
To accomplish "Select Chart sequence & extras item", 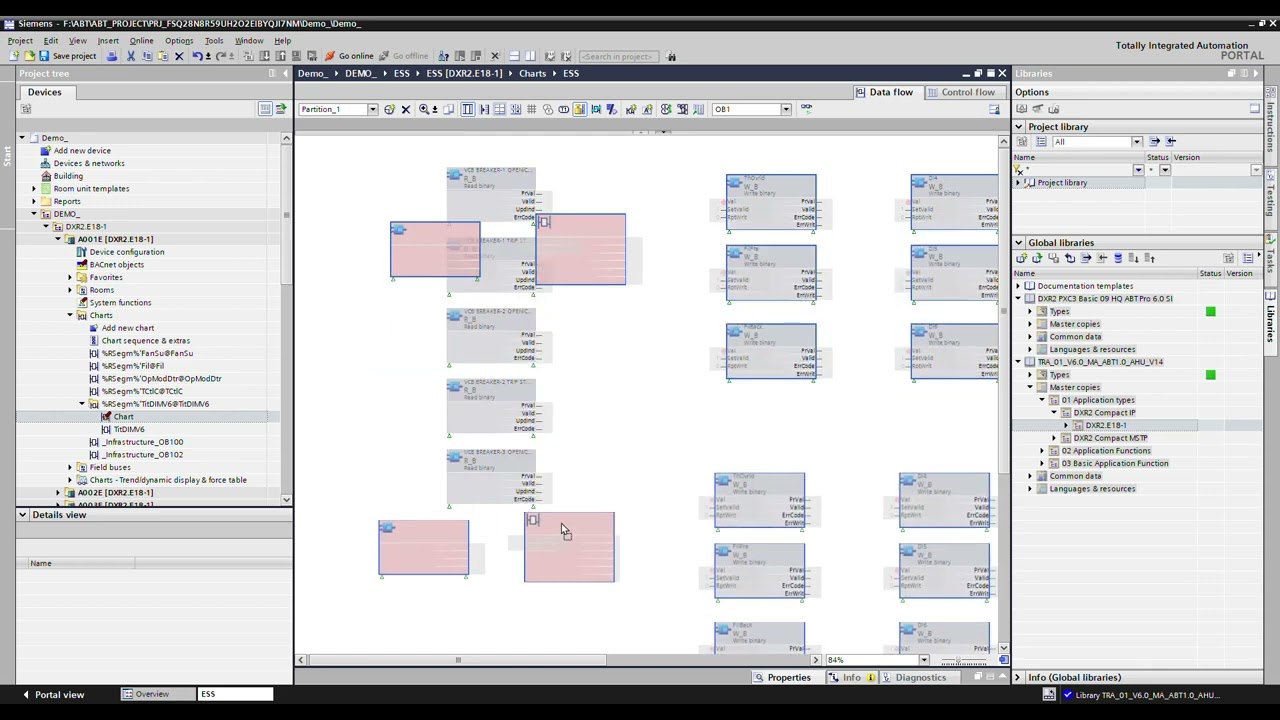I will pyautogui.click(x=145, y=340).
